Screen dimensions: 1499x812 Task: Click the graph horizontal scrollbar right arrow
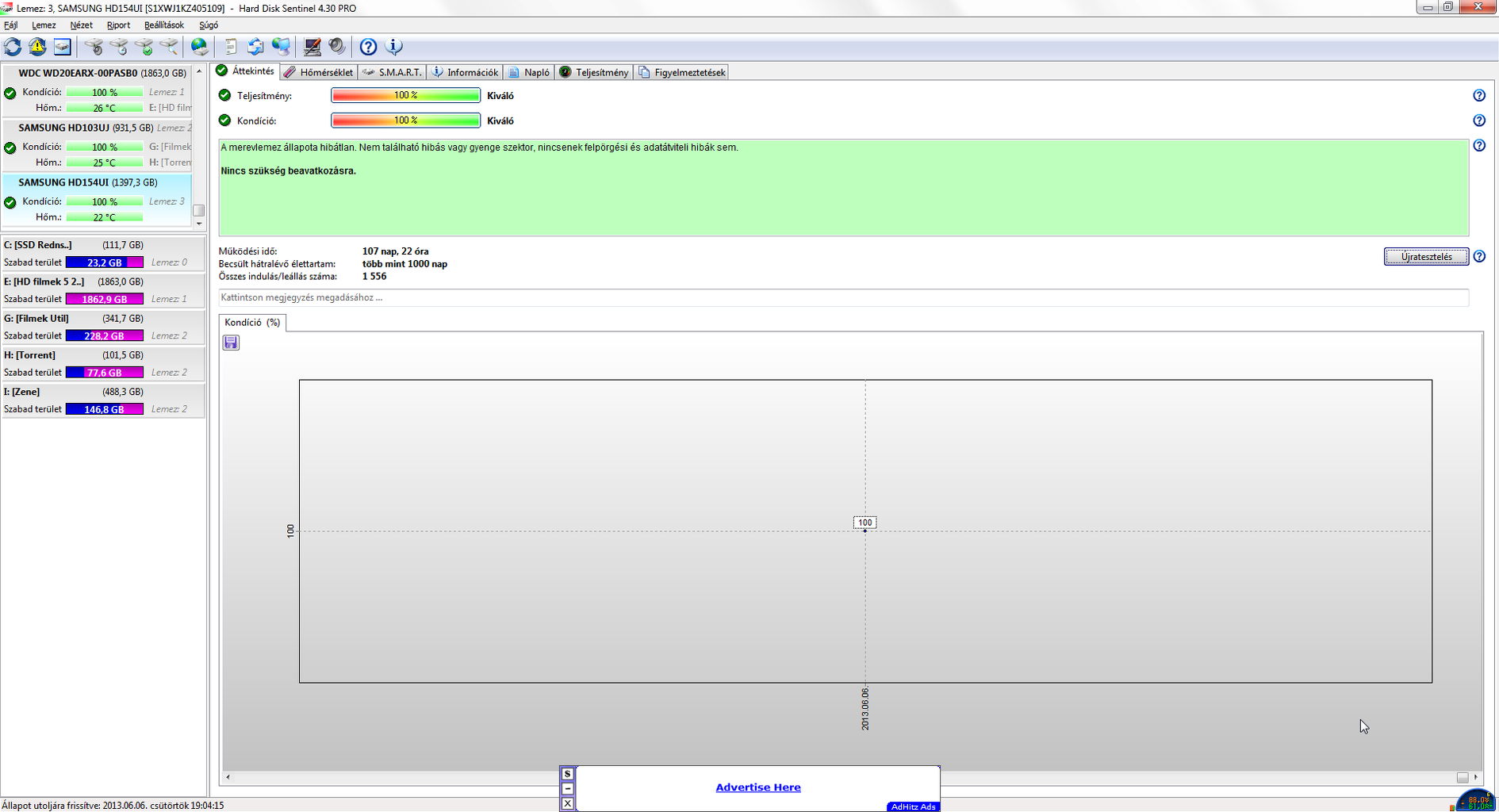(x=1476, y=777)
